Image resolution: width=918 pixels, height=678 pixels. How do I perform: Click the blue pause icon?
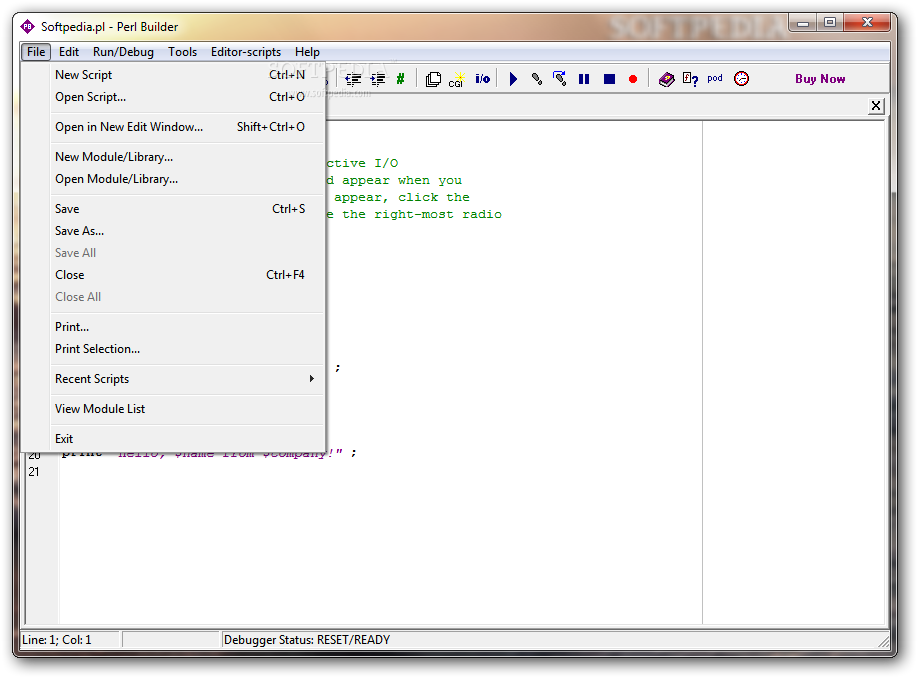(x=584, y=78)
